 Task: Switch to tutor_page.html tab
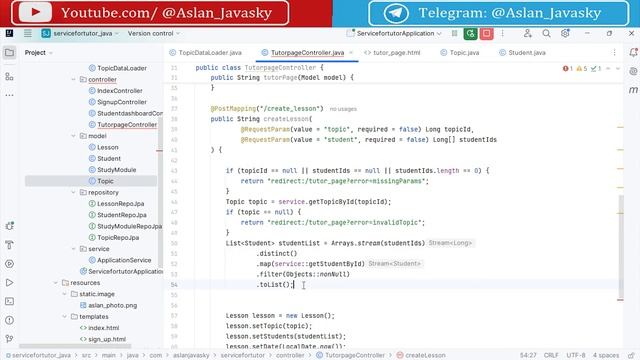(392, 53)
